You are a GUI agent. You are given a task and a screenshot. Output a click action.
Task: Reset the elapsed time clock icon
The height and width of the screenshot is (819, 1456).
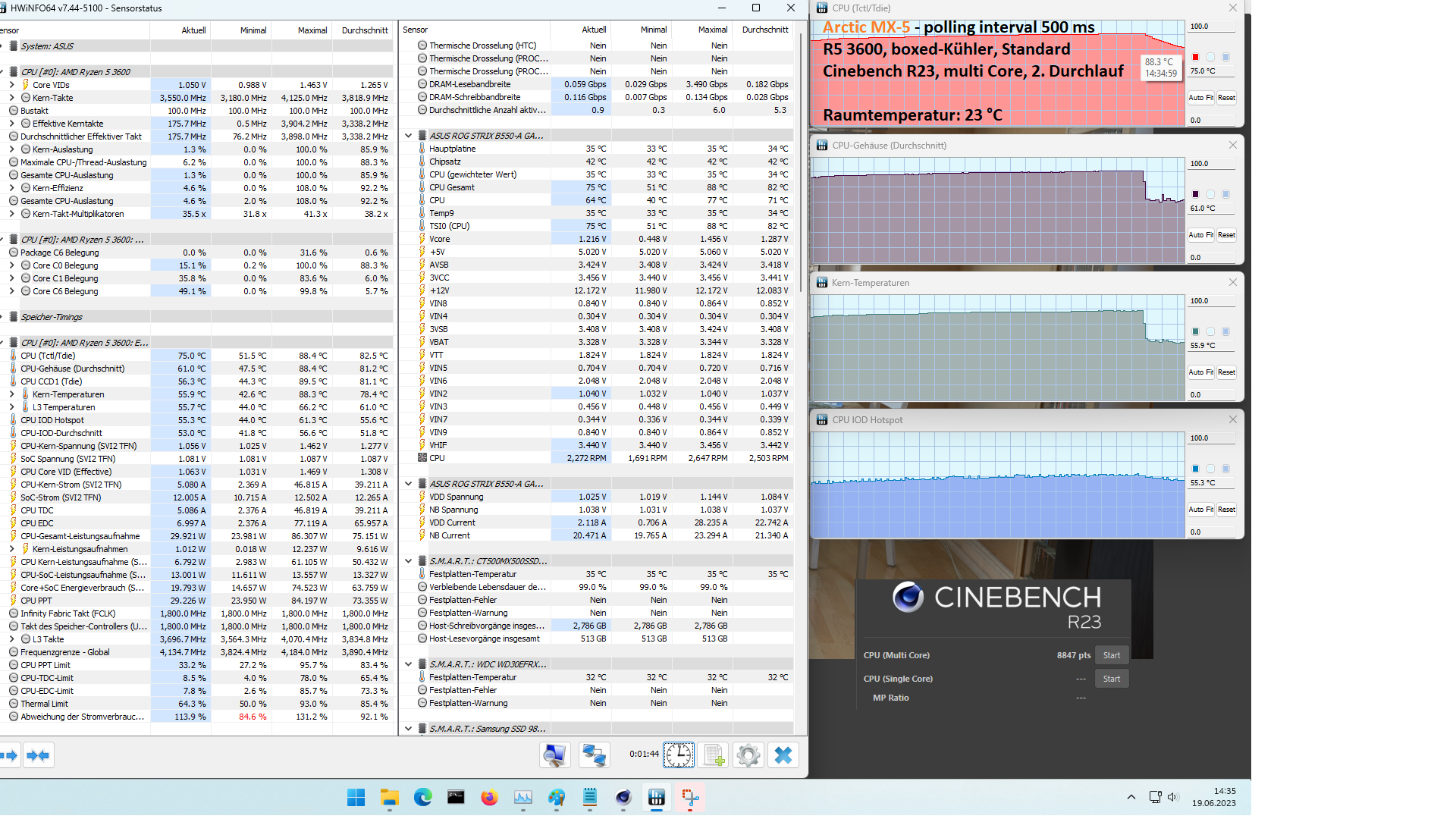pos(678,755)
